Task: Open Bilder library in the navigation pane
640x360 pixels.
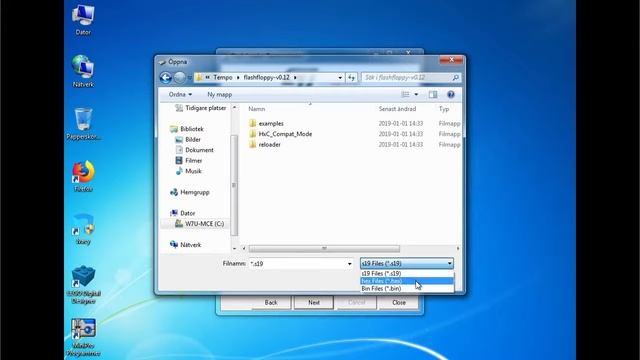Action: [x=188, y=140]
